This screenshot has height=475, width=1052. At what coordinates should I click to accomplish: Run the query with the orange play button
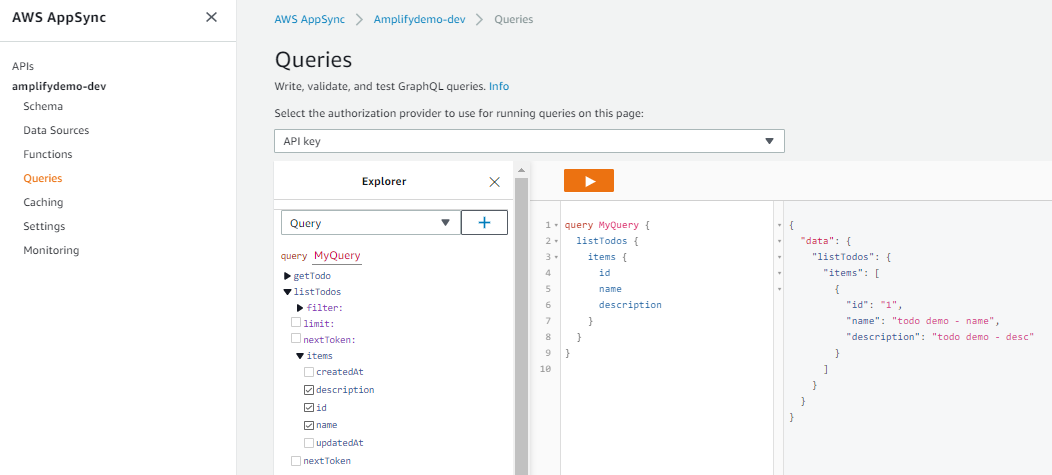point(588,180)
